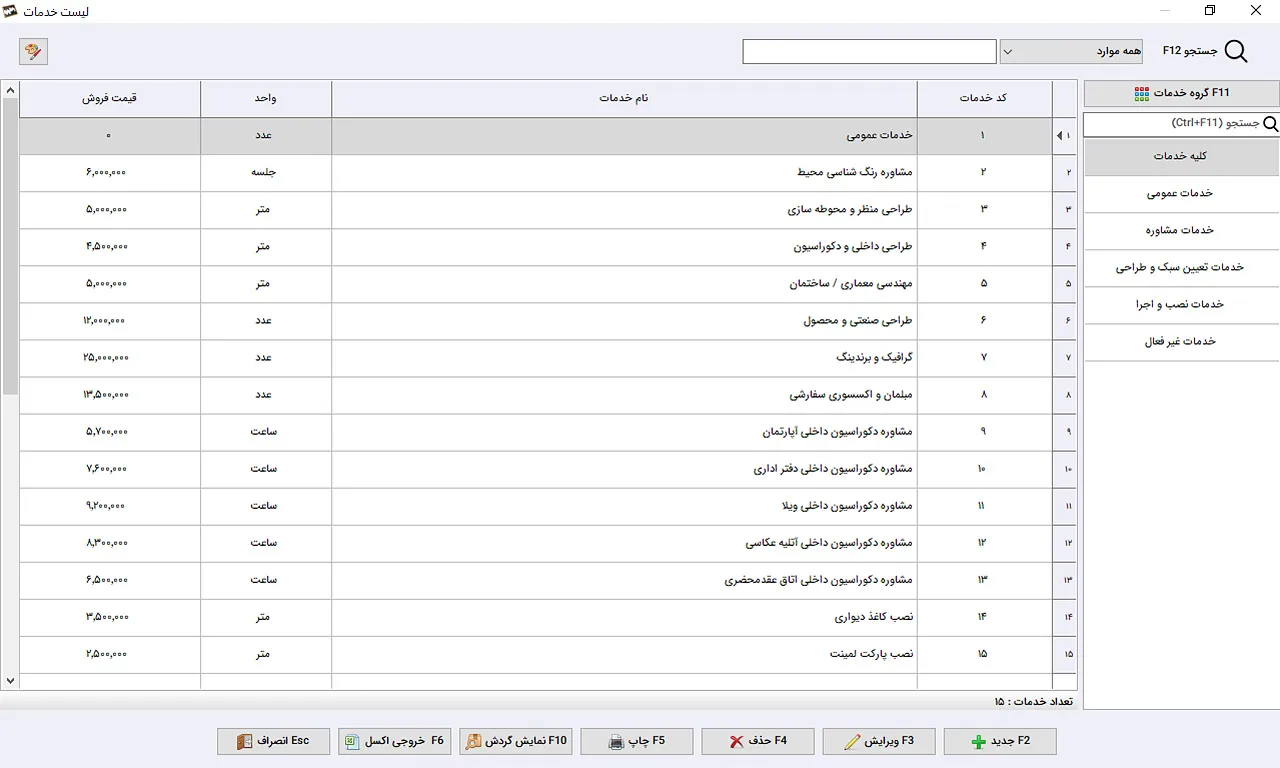1280x768 pixels.
Task: Select the مهندسی معماری / ساختمان row
Action: (x=547, y=284)
